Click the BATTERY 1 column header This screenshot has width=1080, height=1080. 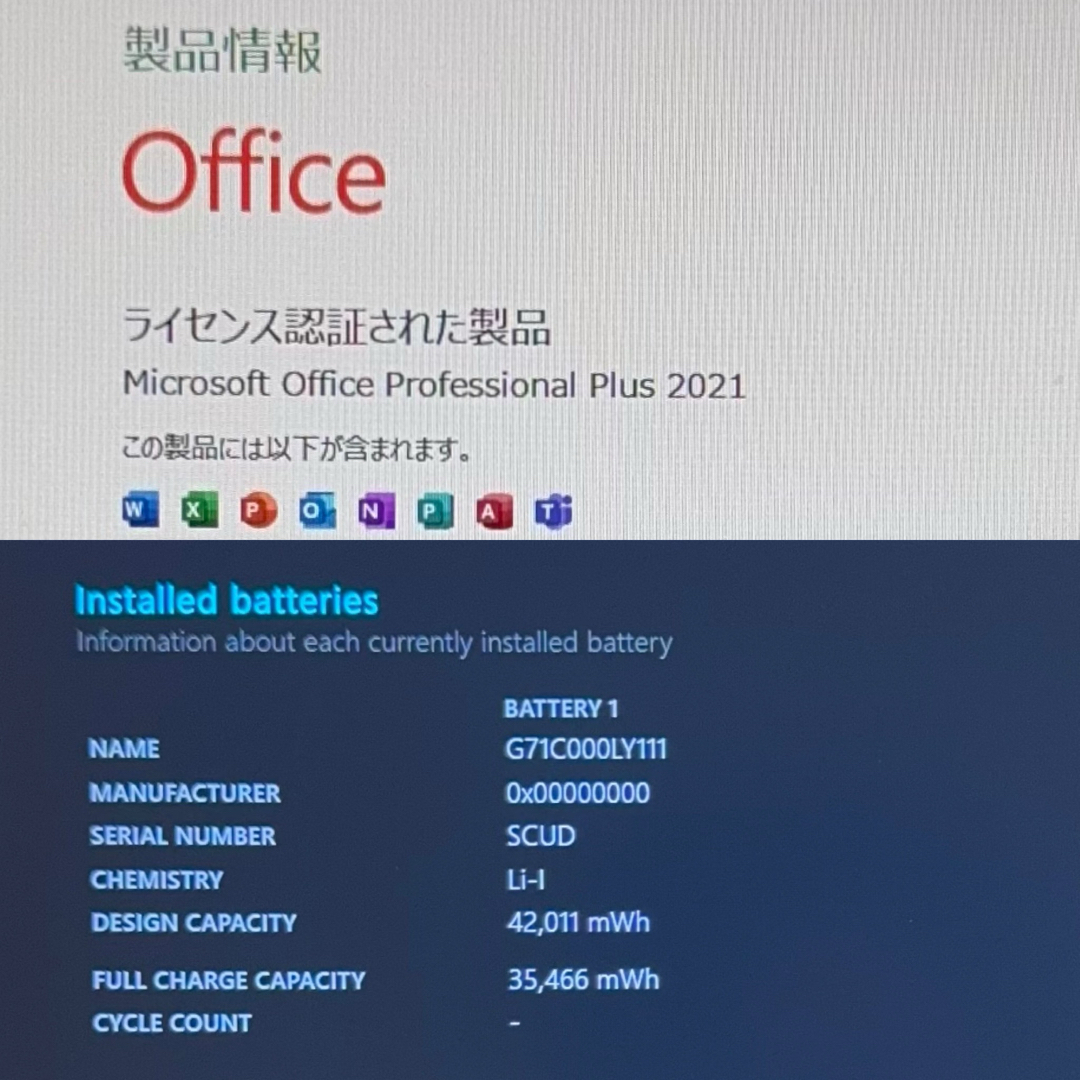[x=561, y=708]
